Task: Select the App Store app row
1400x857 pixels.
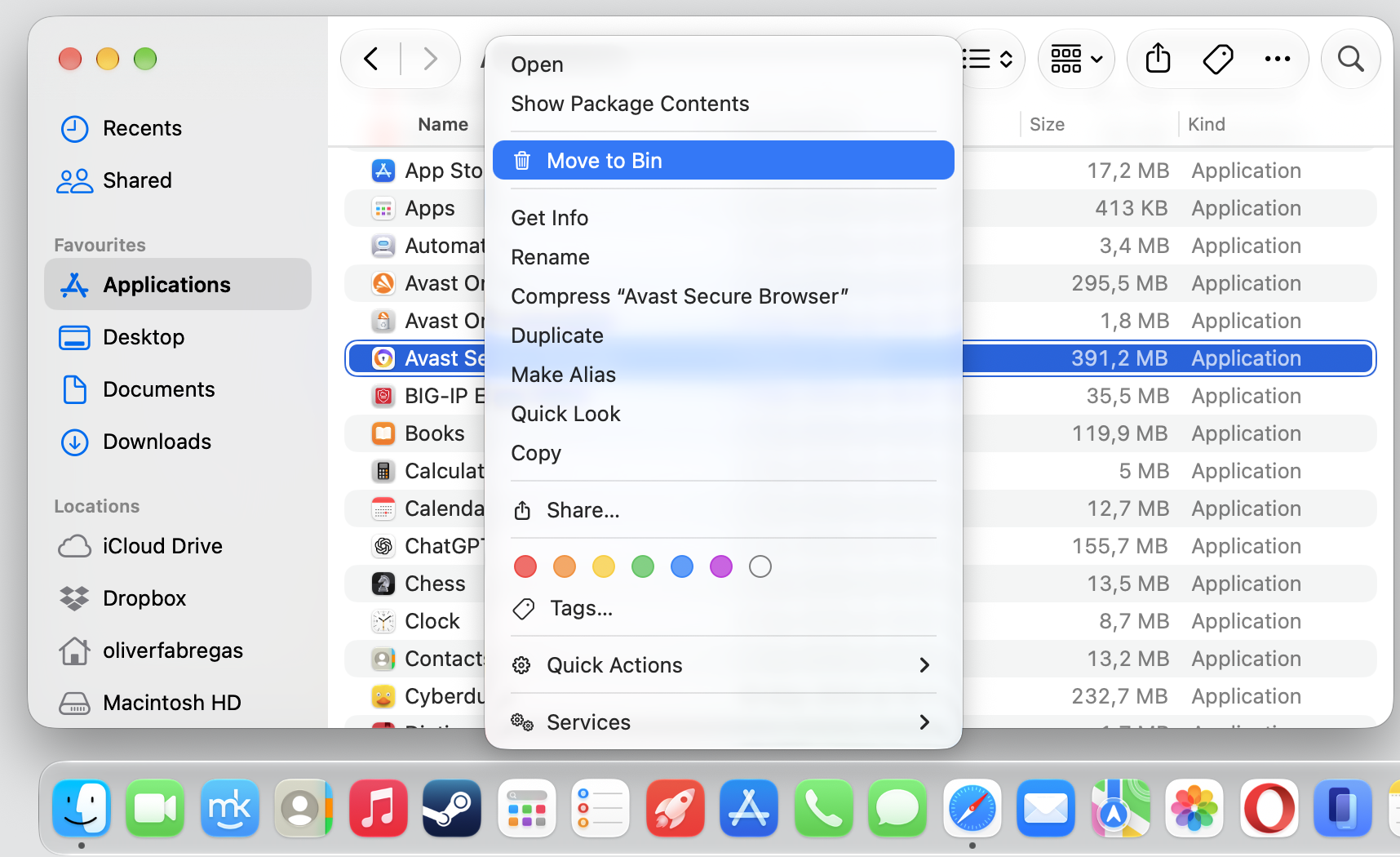Action: (860, 171)
